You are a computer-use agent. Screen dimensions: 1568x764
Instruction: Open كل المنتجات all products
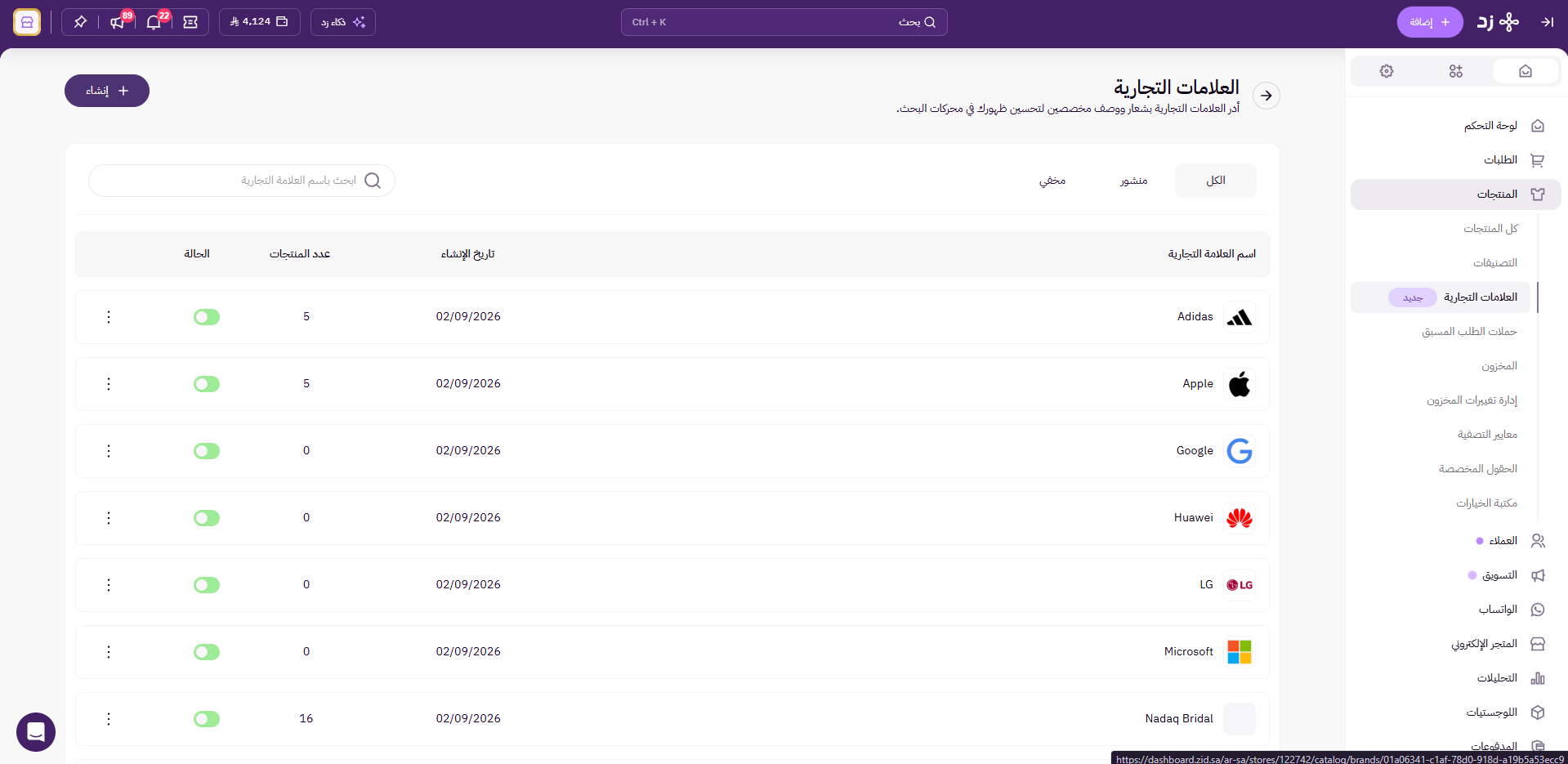tap(1490, 229)
